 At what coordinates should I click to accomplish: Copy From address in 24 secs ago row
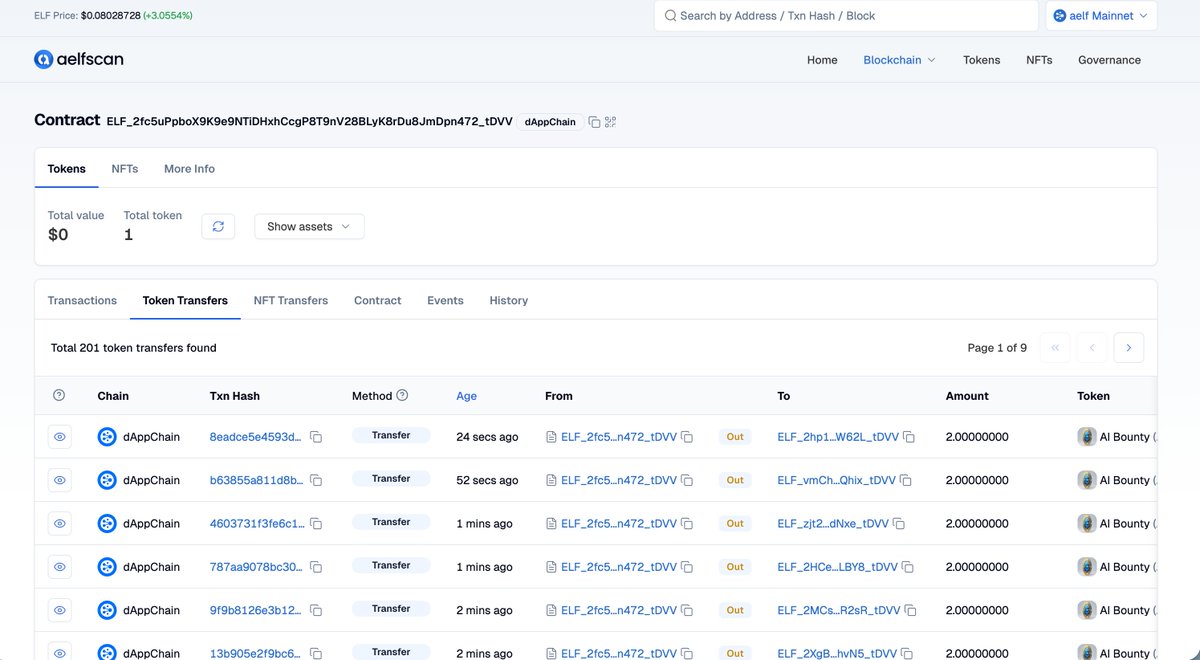point(687,437)
